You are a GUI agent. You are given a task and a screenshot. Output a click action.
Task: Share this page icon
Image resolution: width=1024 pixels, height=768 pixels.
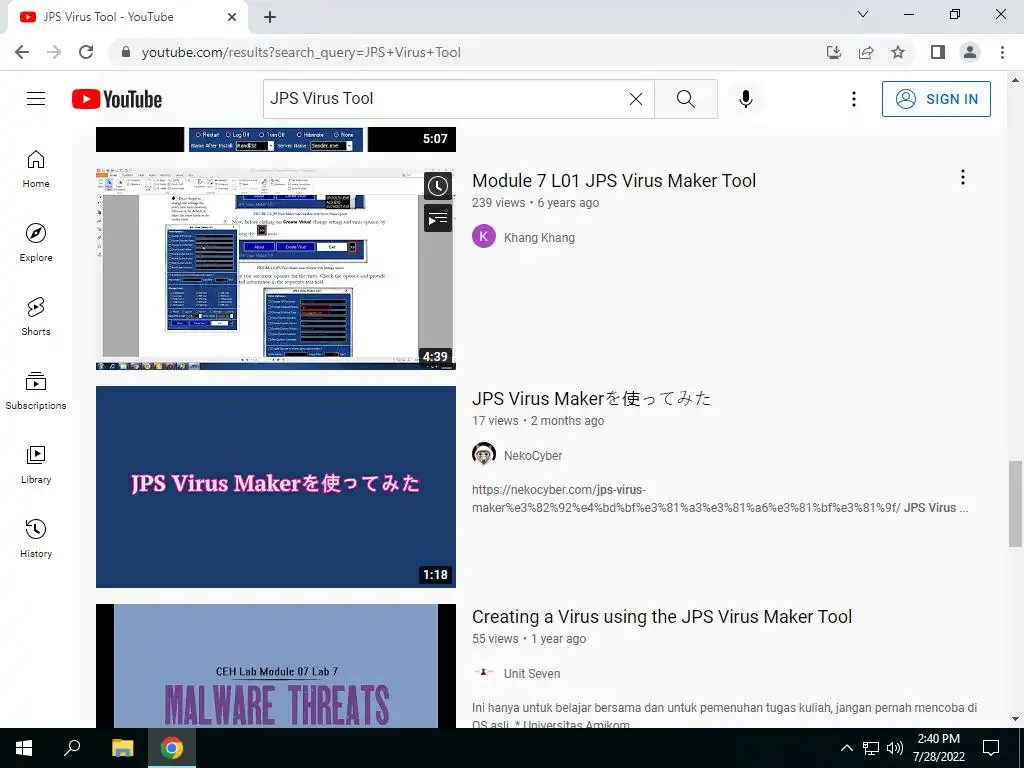click(x=866, y=52)
